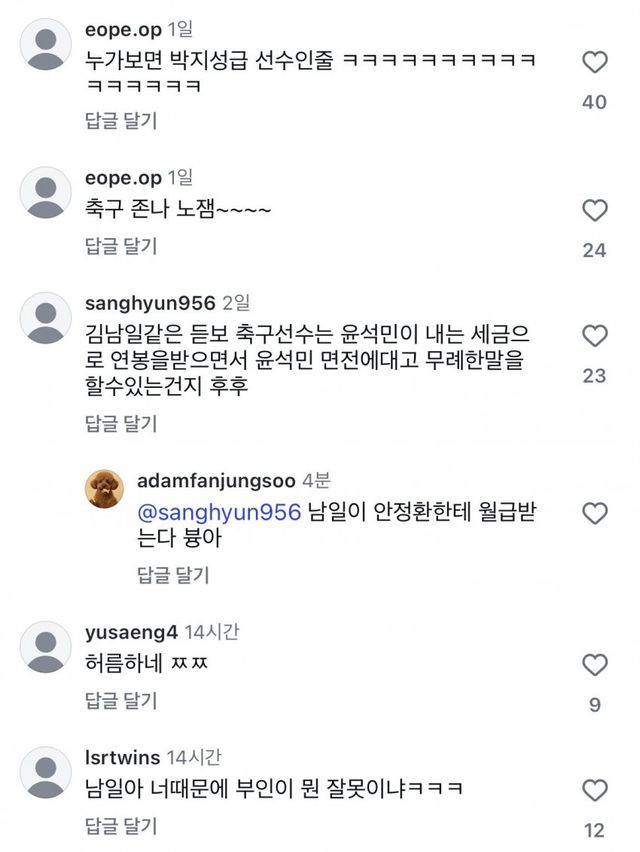Heart yusaeng4's 허름하네 comment

click(594, 665)
